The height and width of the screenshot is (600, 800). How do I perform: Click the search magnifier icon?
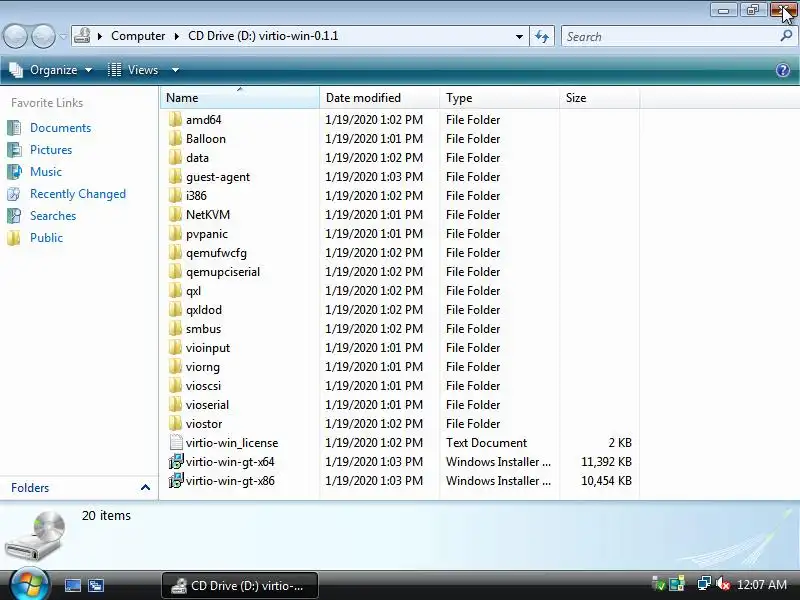[786, 36]
